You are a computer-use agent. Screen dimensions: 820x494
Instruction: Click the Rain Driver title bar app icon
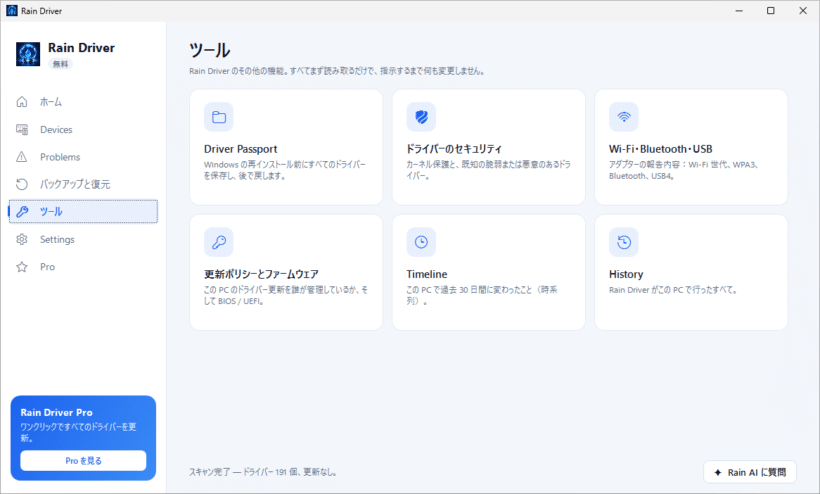click(x=12, y=10)
